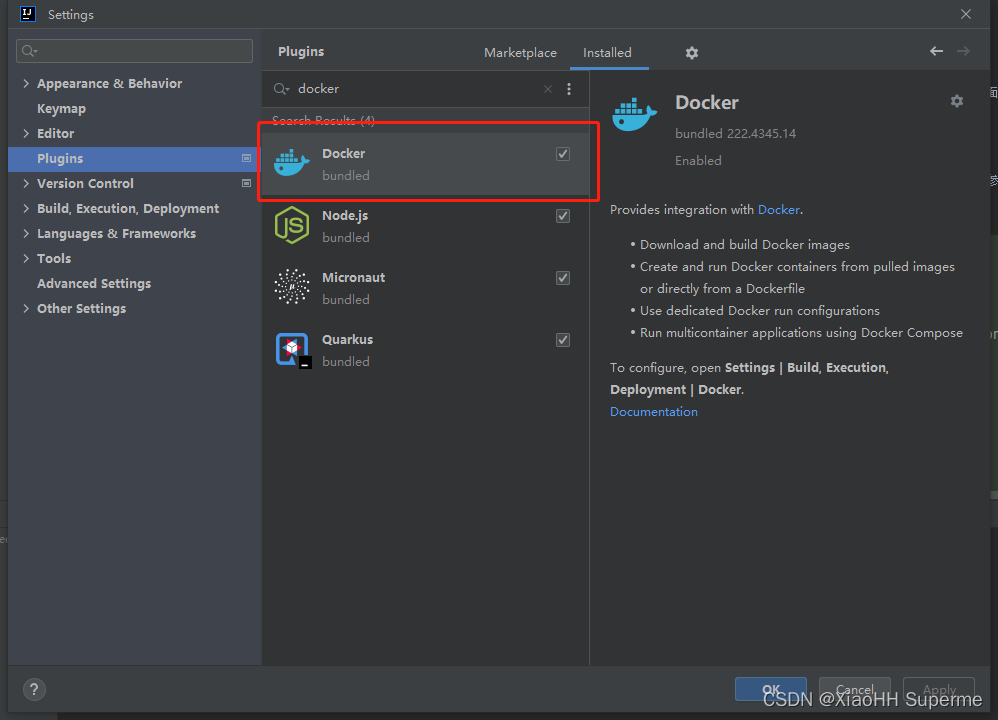Click the OK button

coord(770,689)
